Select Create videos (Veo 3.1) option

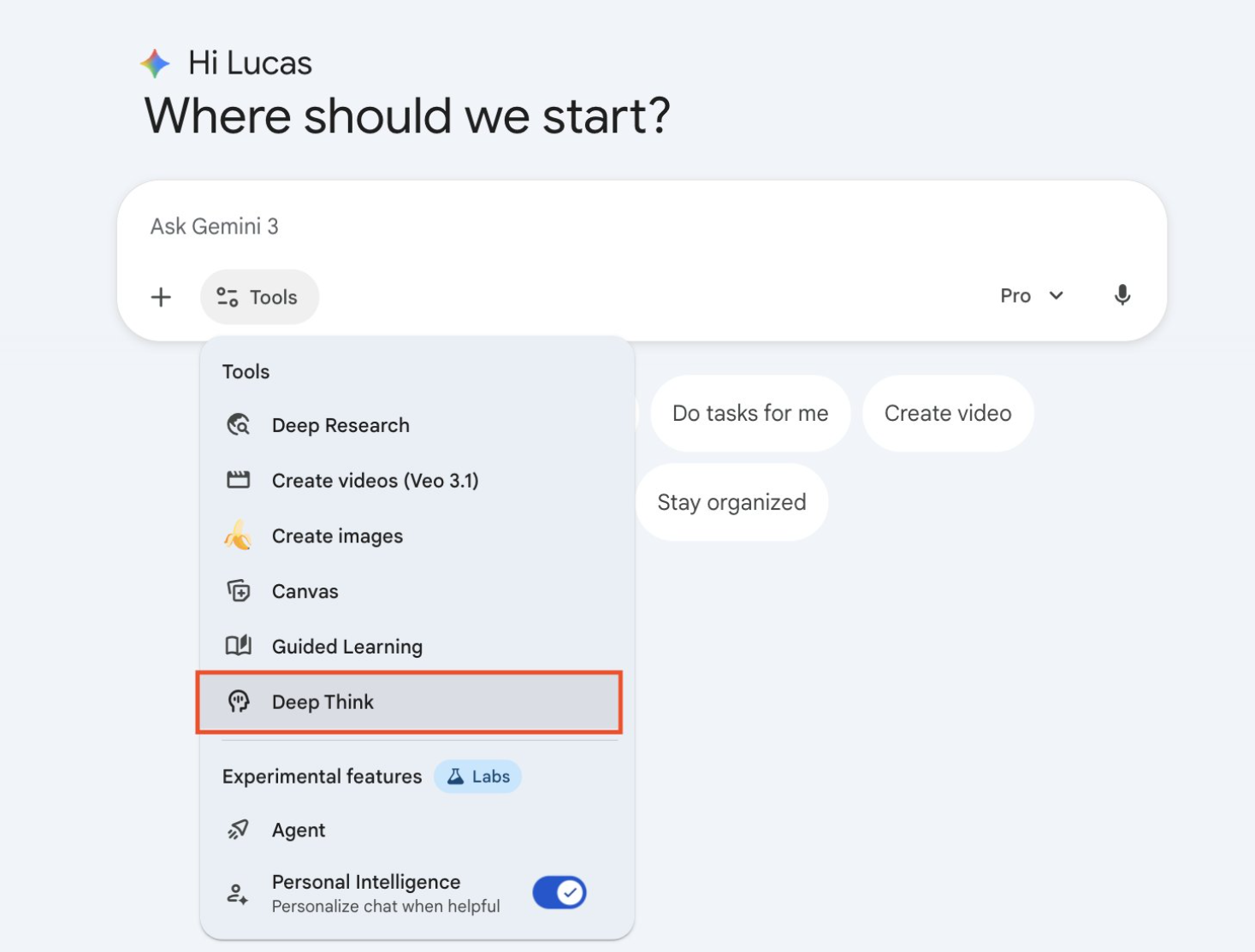click(x=375, y=481)
